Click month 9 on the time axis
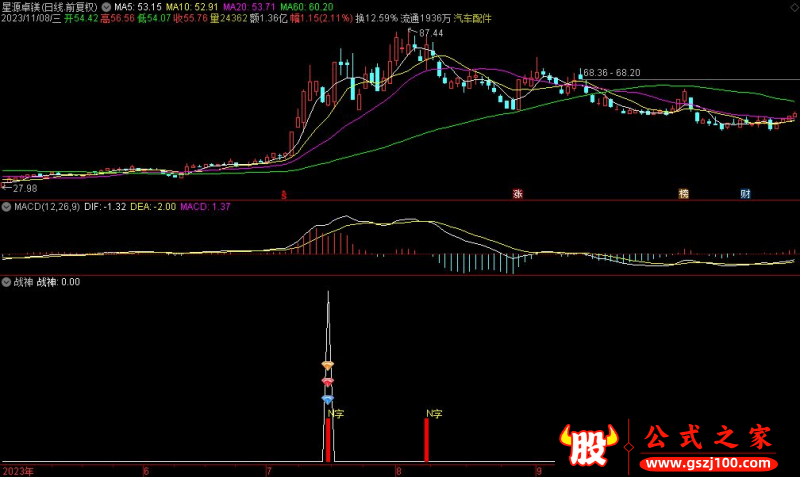 (x=539, y=471)
